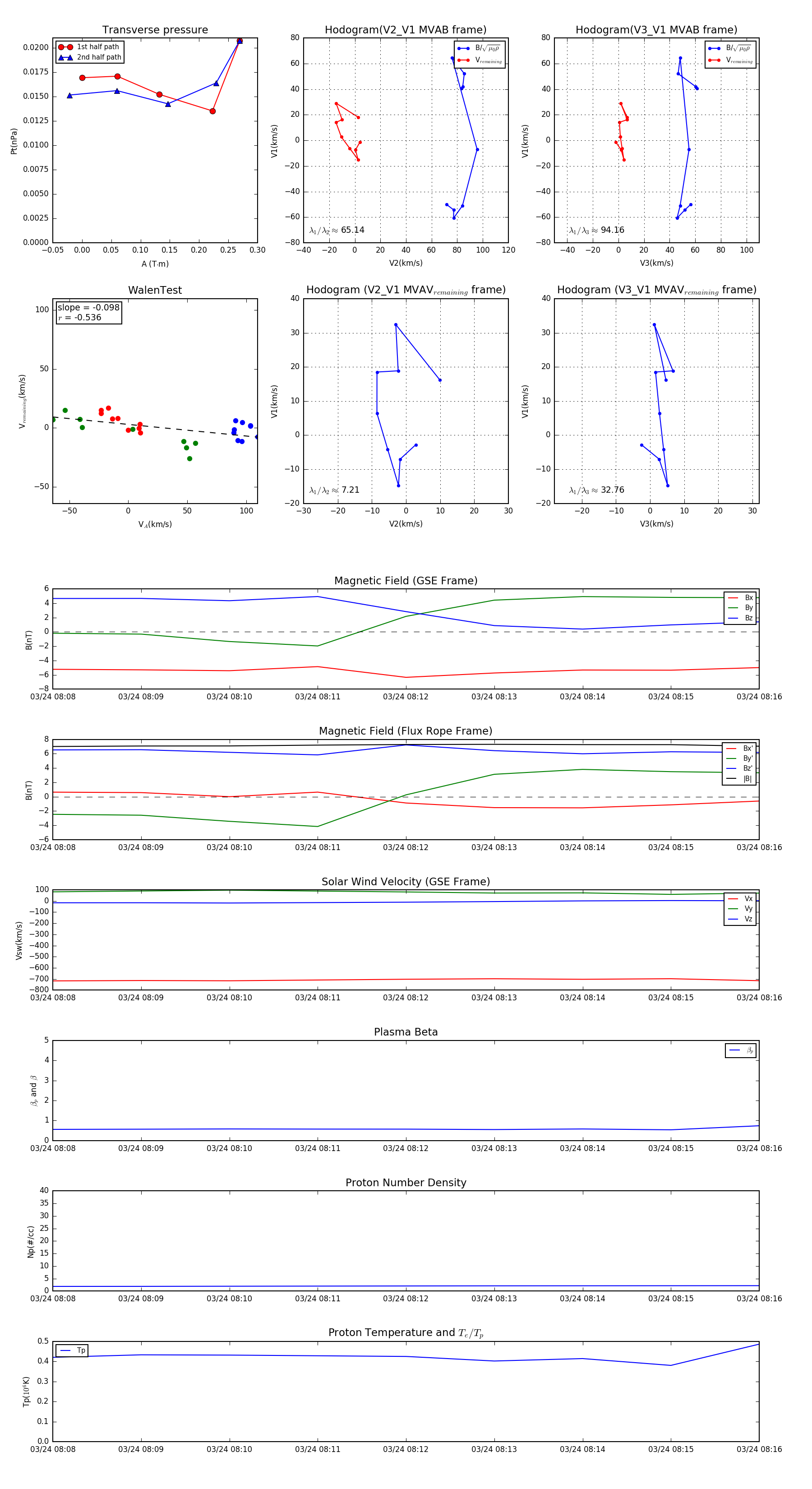The image size is (812, 1489).
Task: Click 'V remaining' legend in V3_V1 MVAB hodogram
Action: pyautogui.click(x=730, y=60)
